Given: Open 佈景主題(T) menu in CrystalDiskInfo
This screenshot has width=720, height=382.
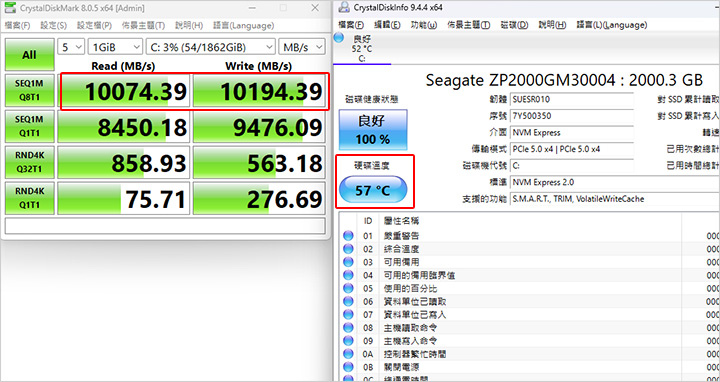Looking at the screenshot, I should coord(468,25).
